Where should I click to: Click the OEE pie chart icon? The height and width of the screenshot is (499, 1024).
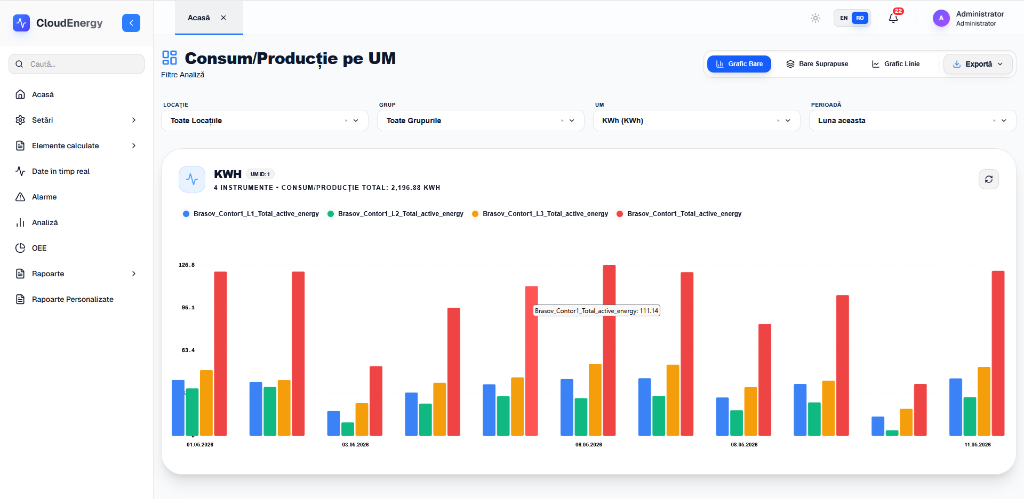pyautogui.click(x=20, y=248)
